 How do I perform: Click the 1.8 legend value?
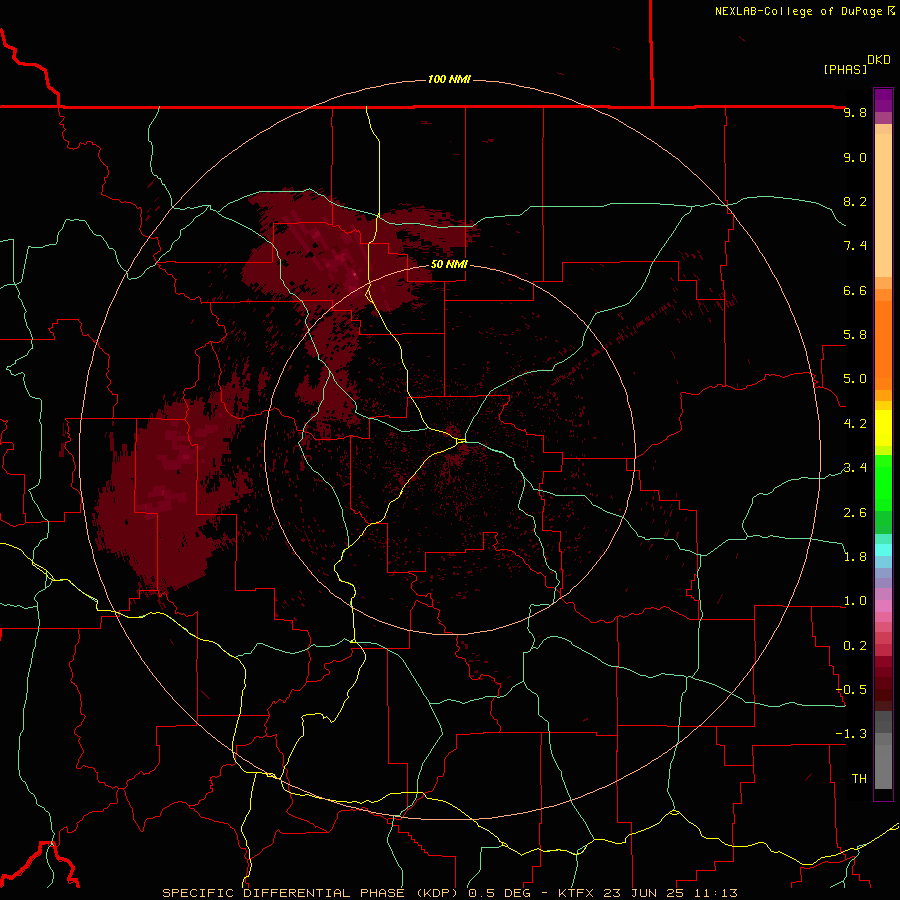coord(855,557)
